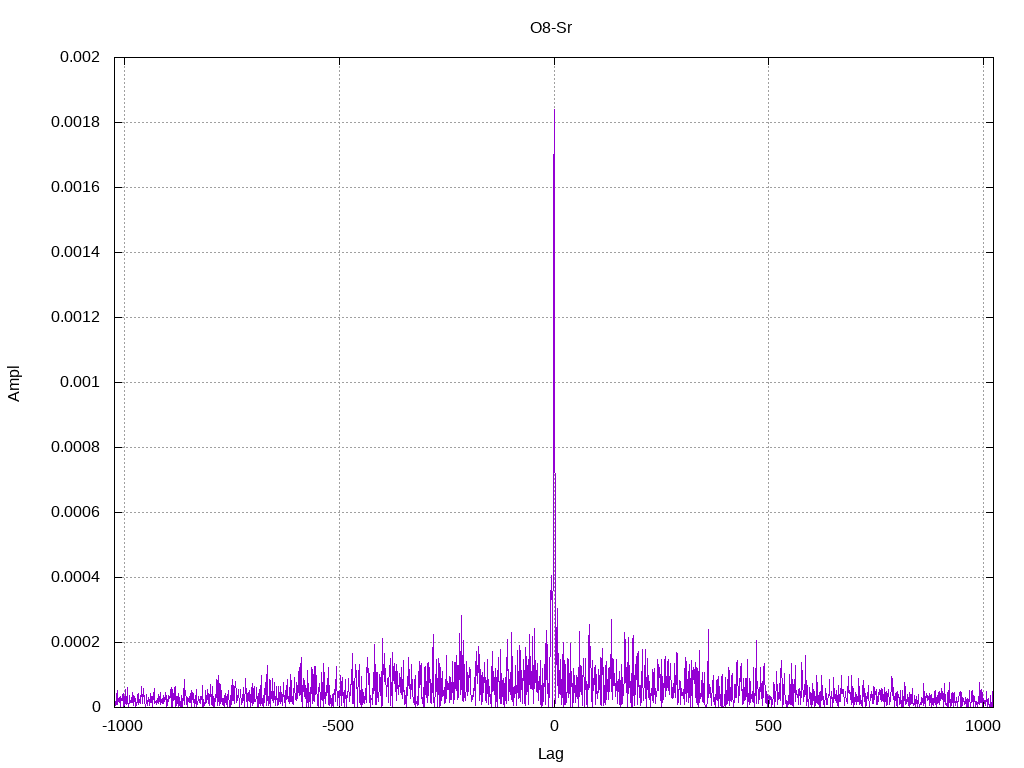This screenshot has height=768, width=1024.
Task: Click the 0.0014 y-axis tick label
Action: point(76,252)
